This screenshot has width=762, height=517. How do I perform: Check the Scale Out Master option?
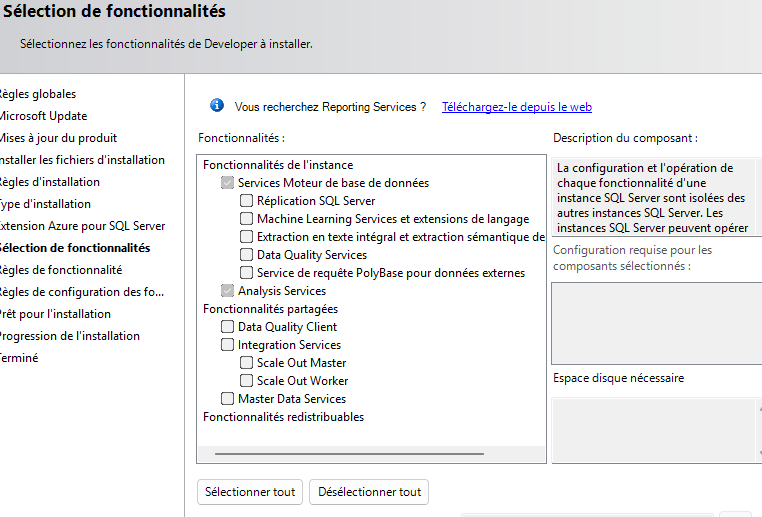pyautogui.click(x=247, y=363)
